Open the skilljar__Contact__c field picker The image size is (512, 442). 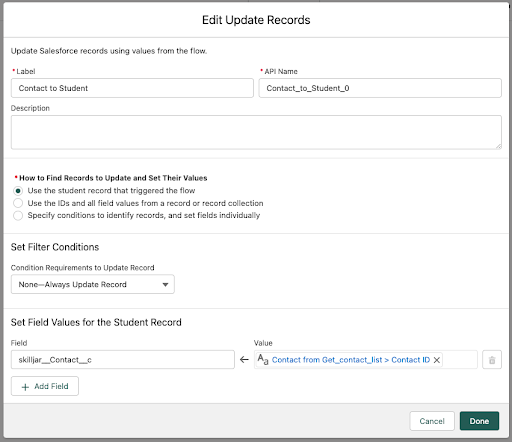coord(123,360)
